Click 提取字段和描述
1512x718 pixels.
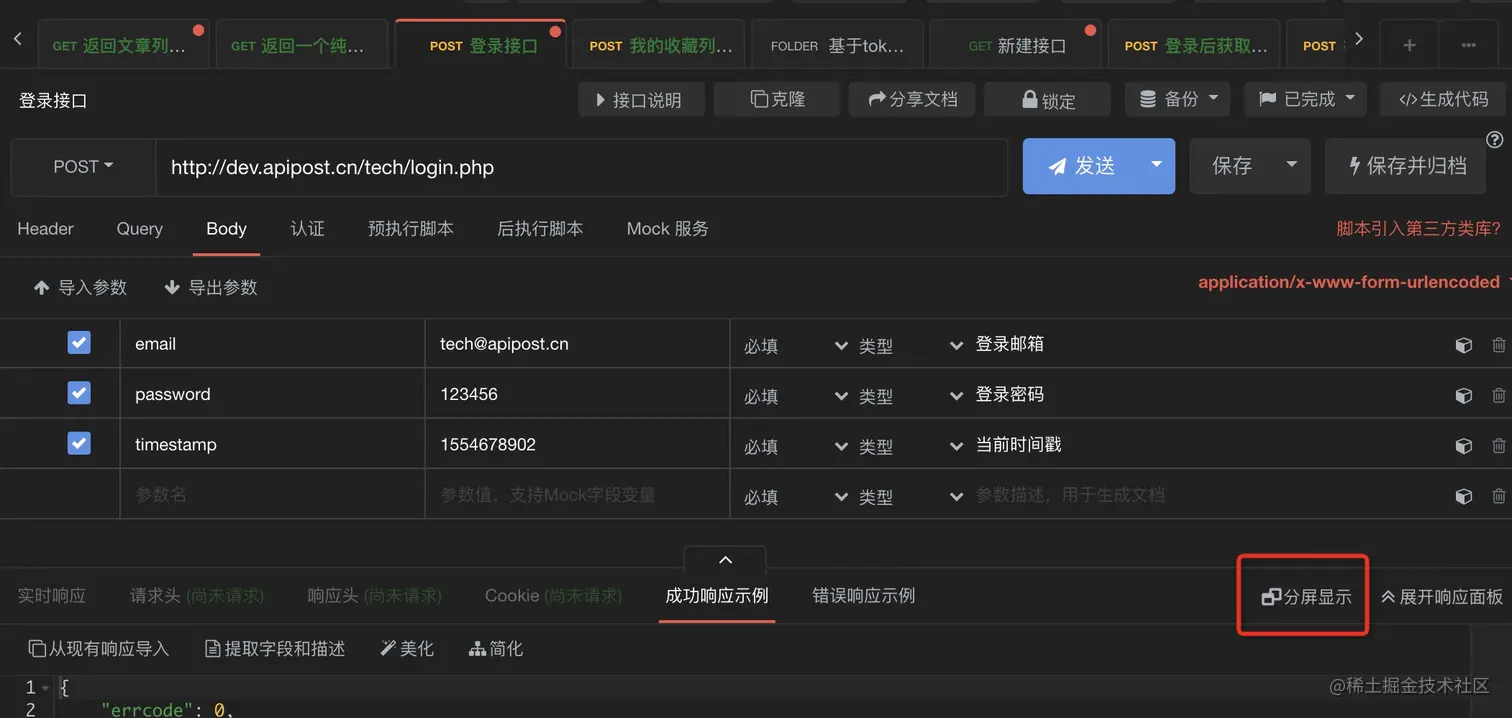tap(275, 649)
